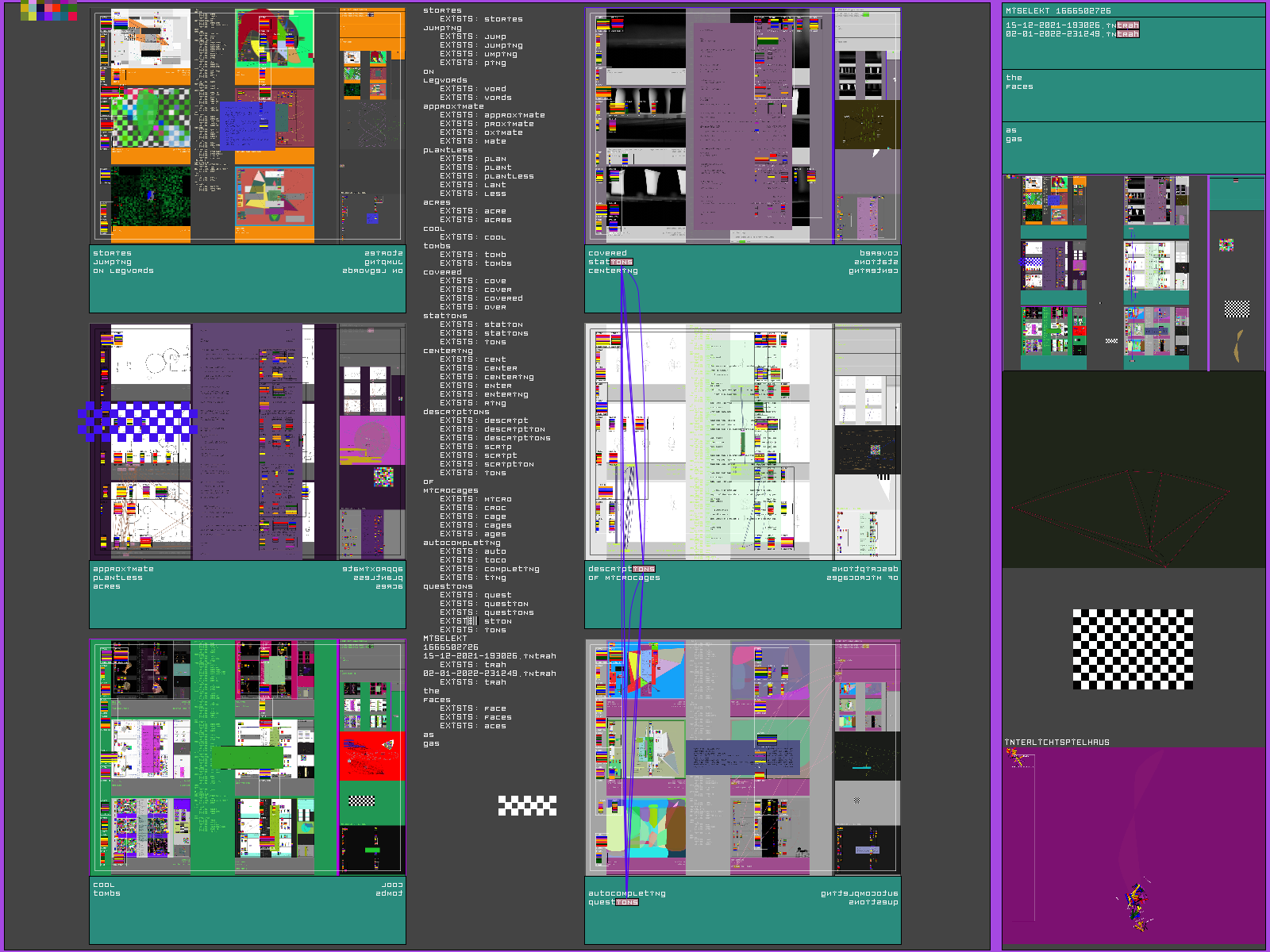
Task: Click the red triangle collage thumbnail with blue border
Action: (x=275, y=197)
